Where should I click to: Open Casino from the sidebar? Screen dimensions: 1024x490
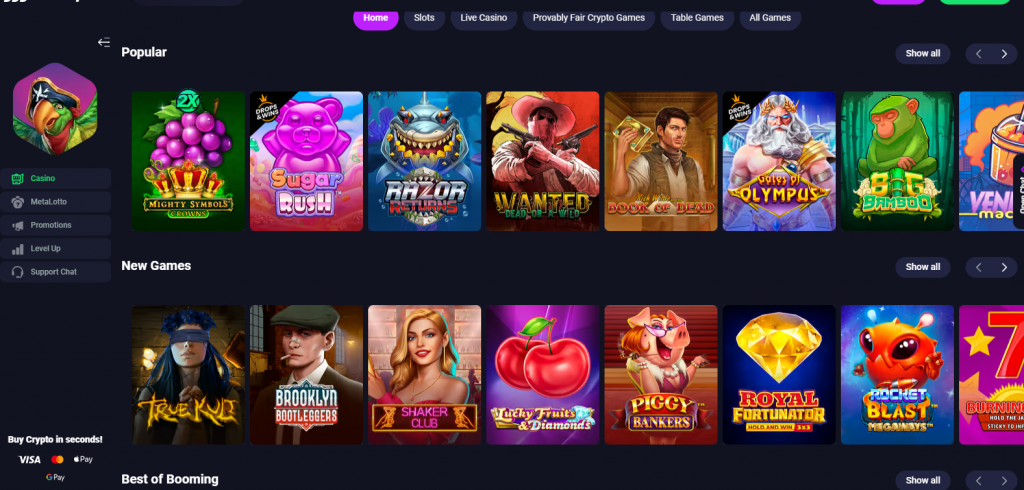(x=56, y=178)
